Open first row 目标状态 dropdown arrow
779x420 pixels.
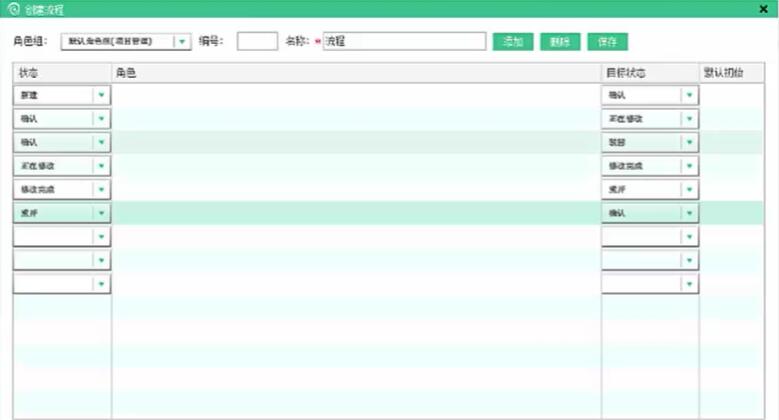pyautogui.click(x=689, y=95)
